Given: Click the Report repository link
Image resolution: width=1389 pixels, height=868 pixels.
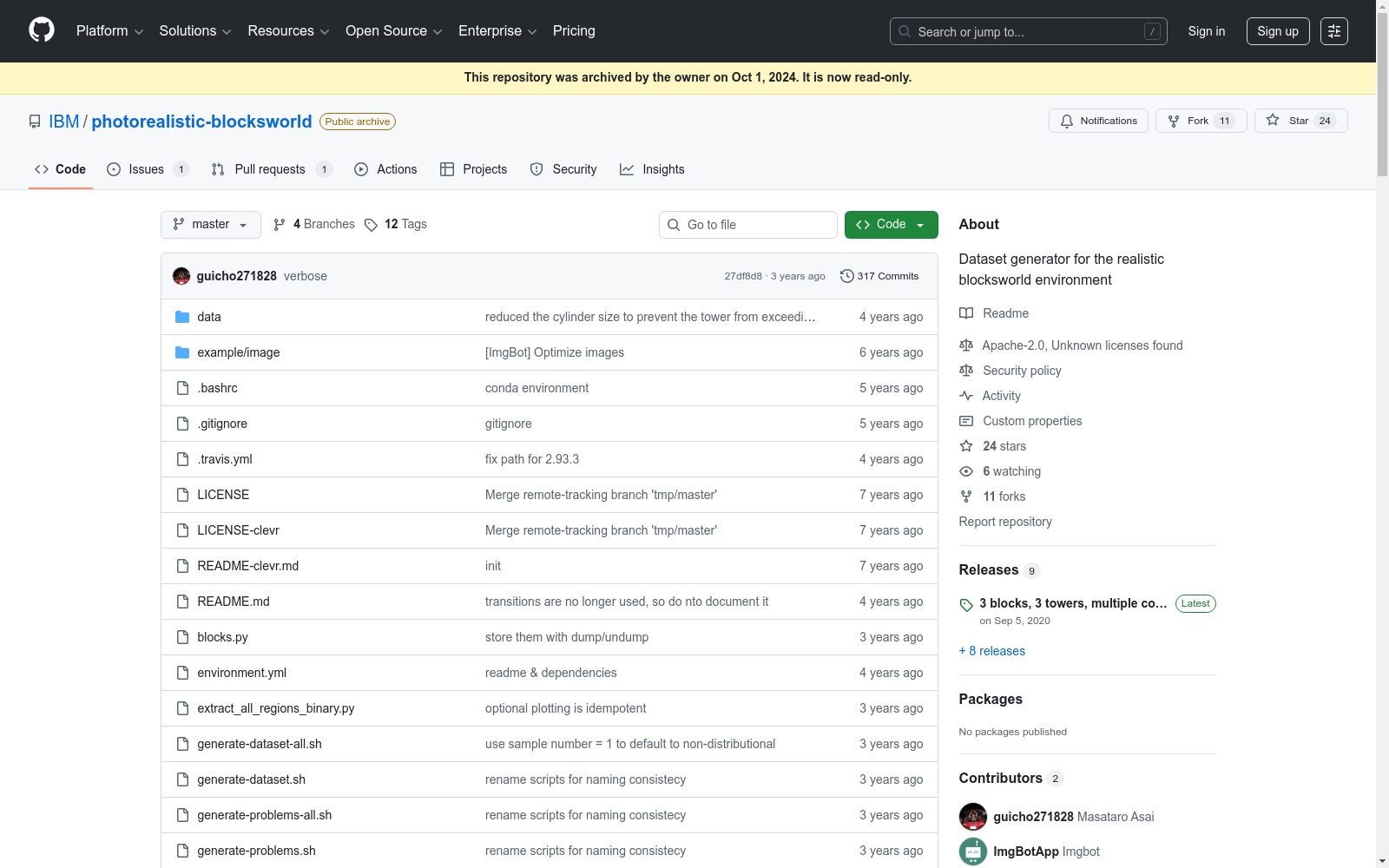Looking at the screenshot, I should coord(1005,522).
